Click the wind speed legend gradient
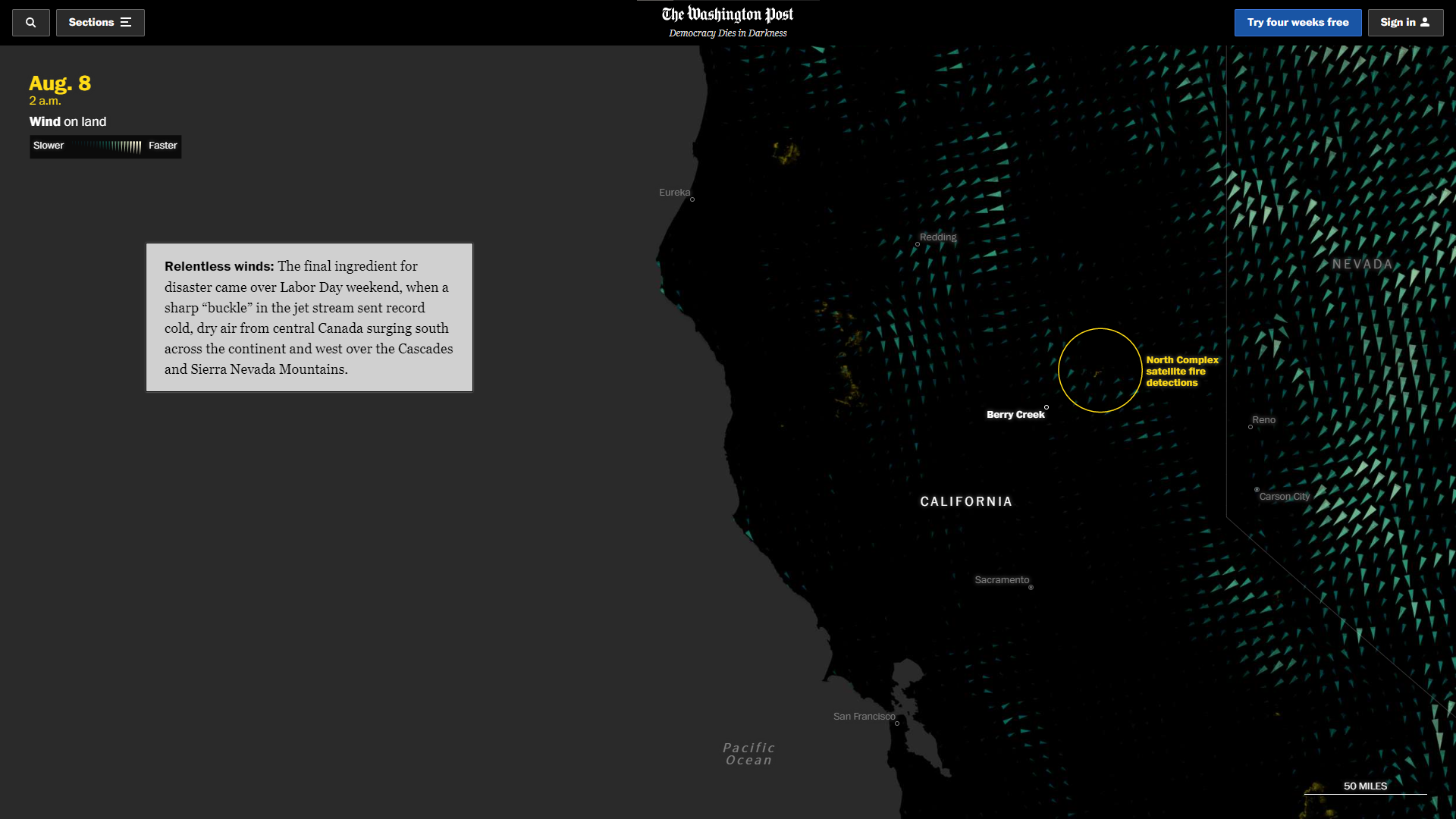Image resolution: width=1456 pixels, height=819 pixels. (x=106, y=146)
